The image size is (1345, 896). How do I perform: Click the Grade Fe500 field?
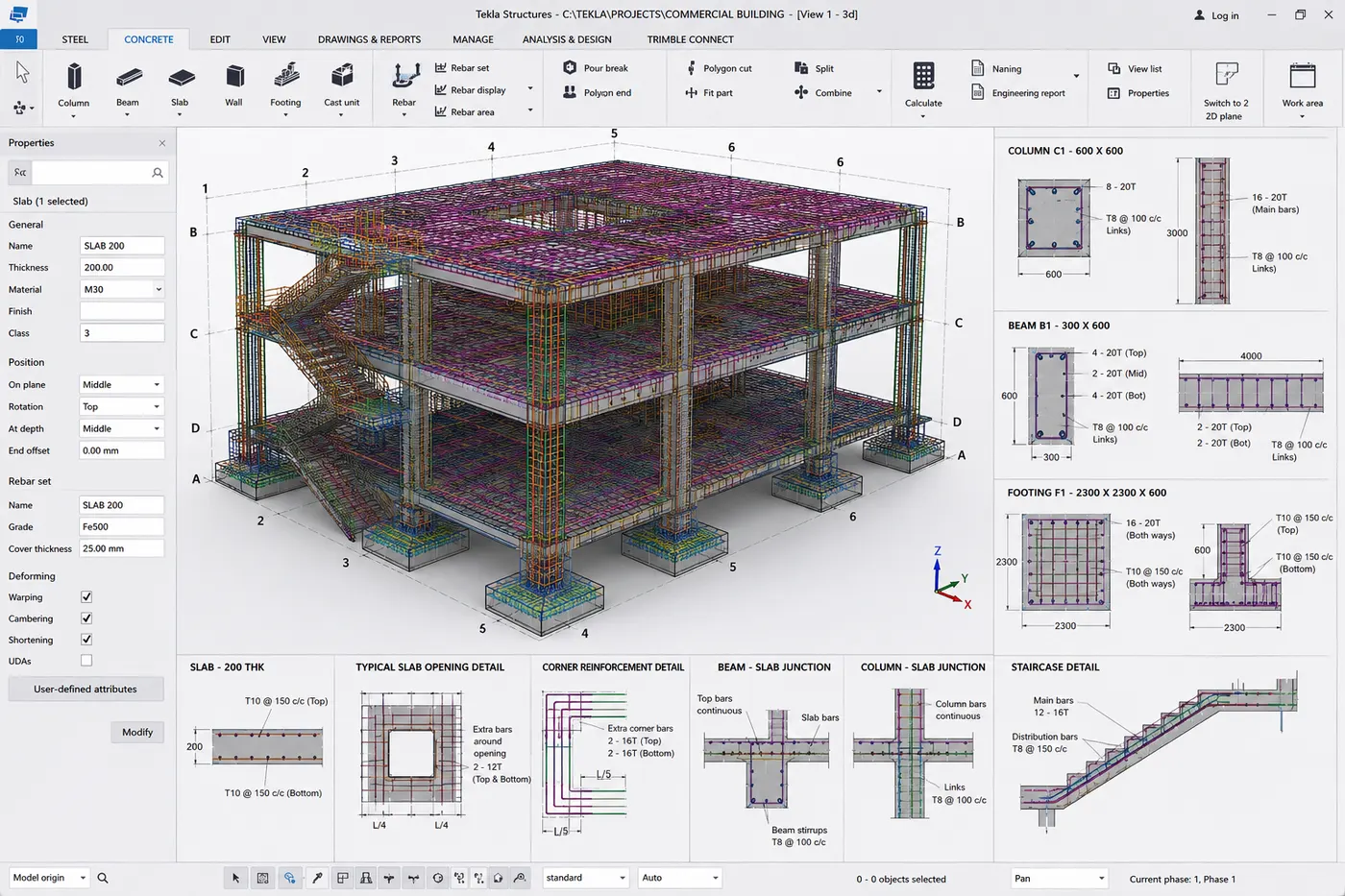[x=122, y=526]
